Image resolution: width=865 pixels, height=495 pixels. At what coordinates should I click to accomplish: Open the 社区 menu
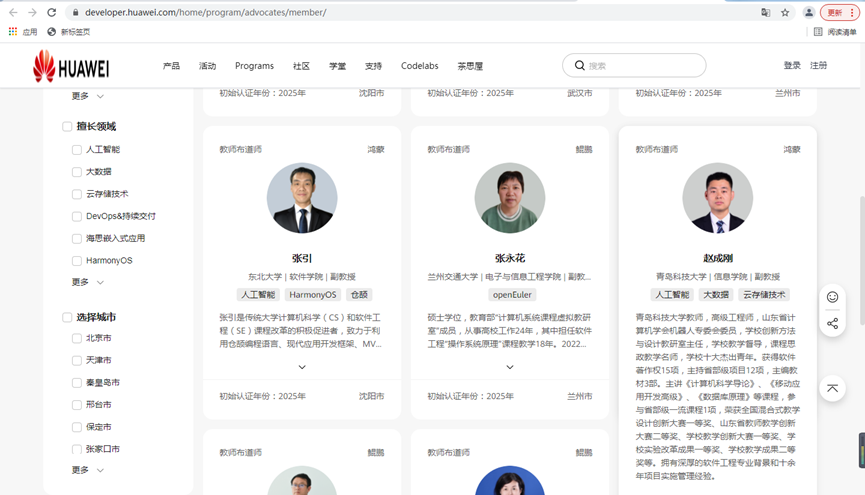(301, 66)
